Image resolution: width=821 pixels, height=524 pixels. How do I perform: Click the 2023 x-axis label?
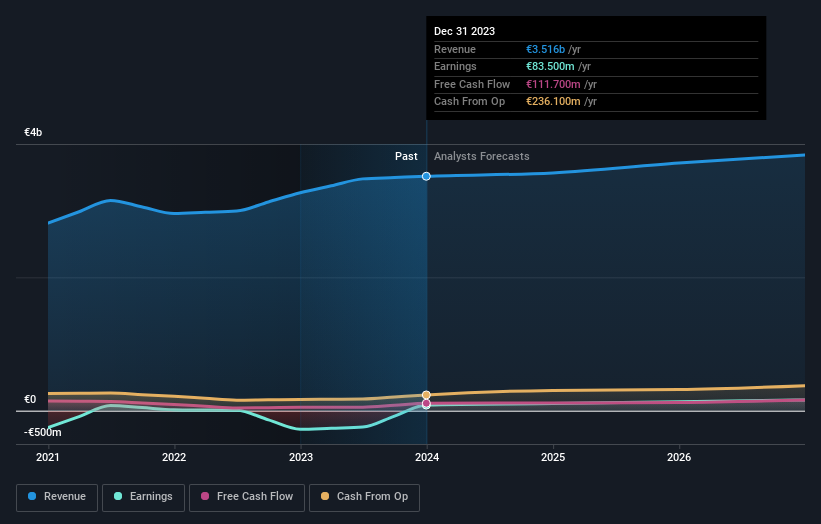tap(301, 457)
